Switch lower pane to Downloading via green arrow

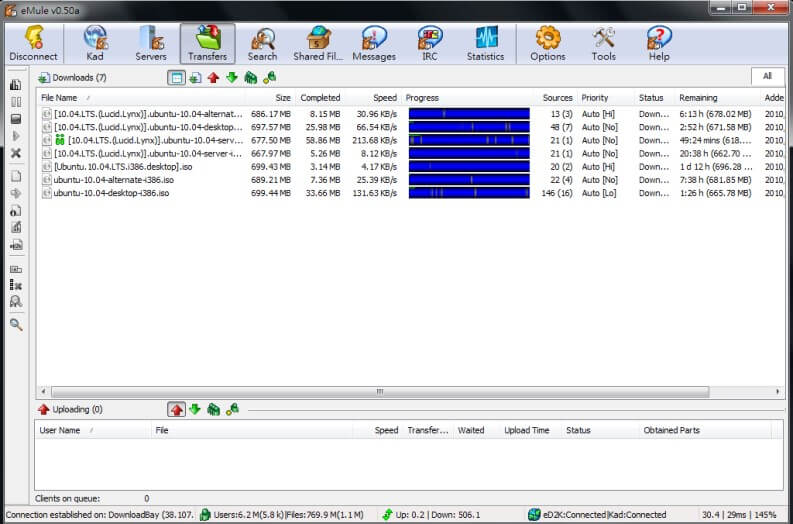coord(195,409)
